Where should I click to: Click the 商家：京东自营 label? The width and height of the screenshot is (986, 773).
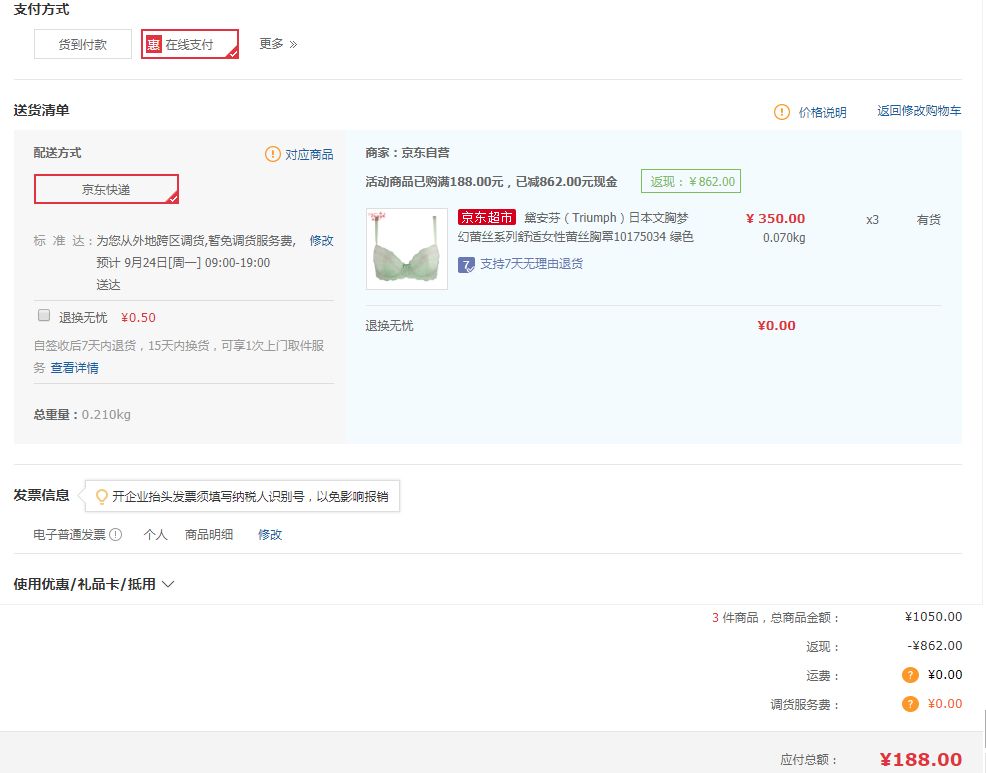[x=407, y=153]
